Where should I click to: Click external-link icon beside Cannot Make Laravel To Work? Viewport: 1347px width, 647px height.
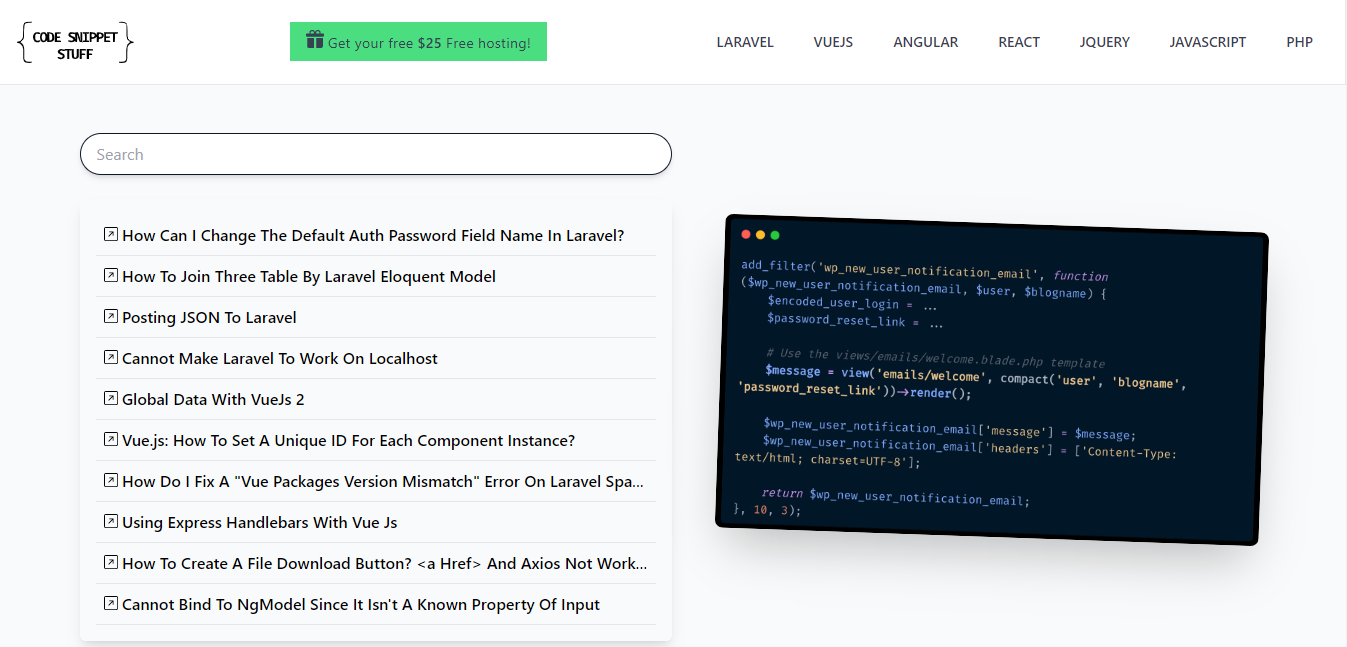click(x=111, y=358)
